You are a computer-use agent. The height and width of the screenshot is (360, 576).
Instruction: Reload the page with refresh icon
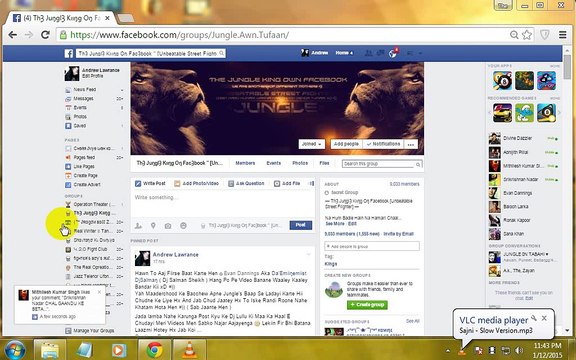[x=45, y=35]
